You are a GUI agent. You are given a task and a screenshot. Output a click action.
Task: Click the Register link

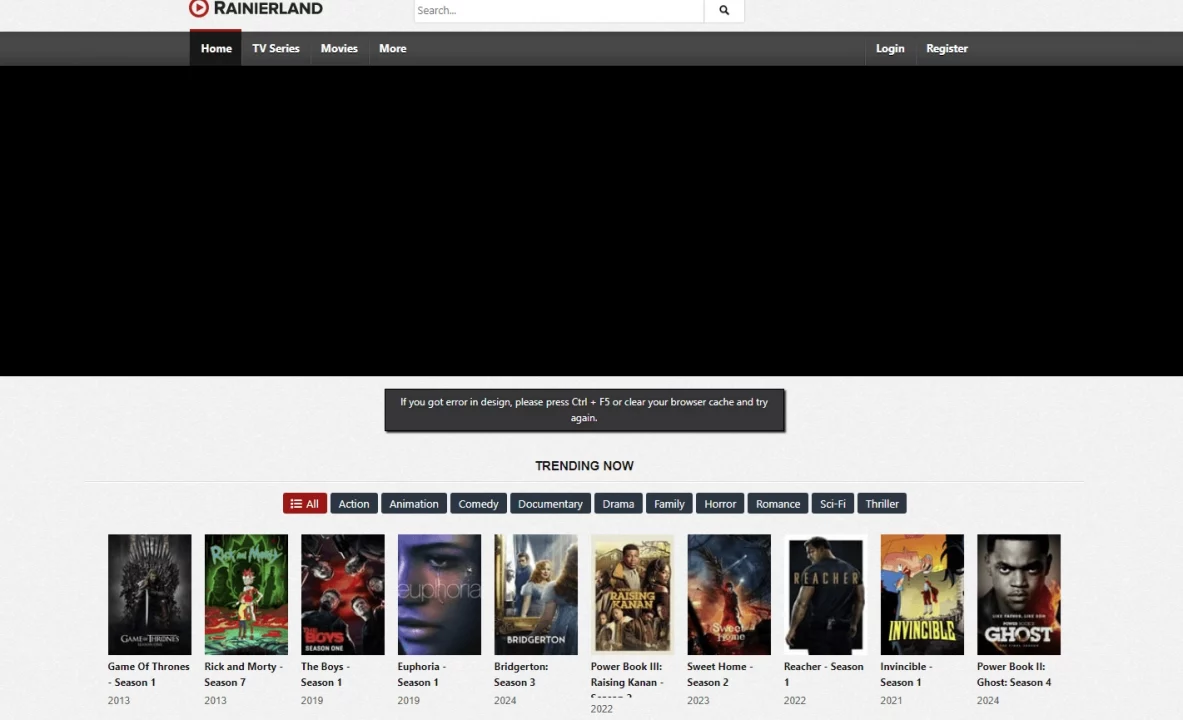[x=946, y=49]
